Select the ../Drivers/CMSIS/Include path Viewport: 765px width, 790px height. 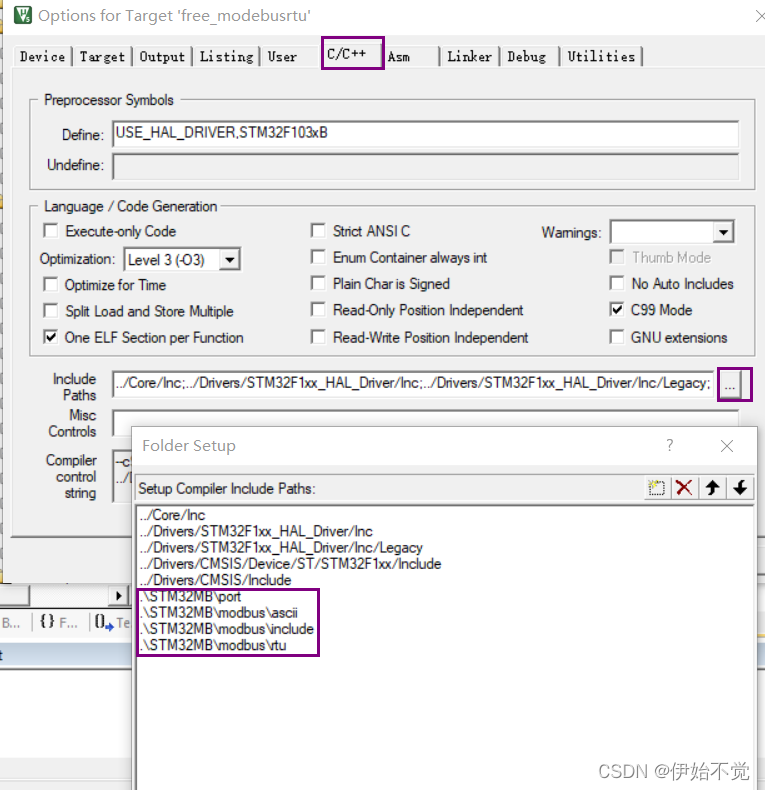click(216, 579)
